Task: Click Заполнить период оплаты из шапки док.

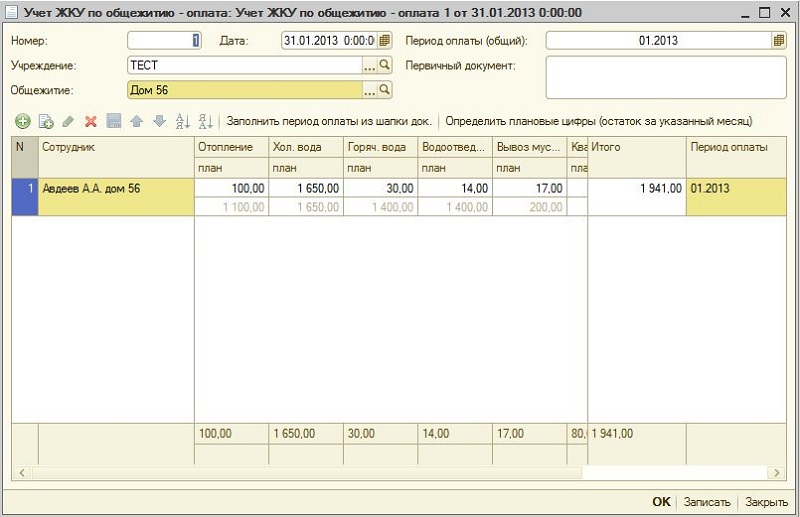Action: [x=329, y=121]
